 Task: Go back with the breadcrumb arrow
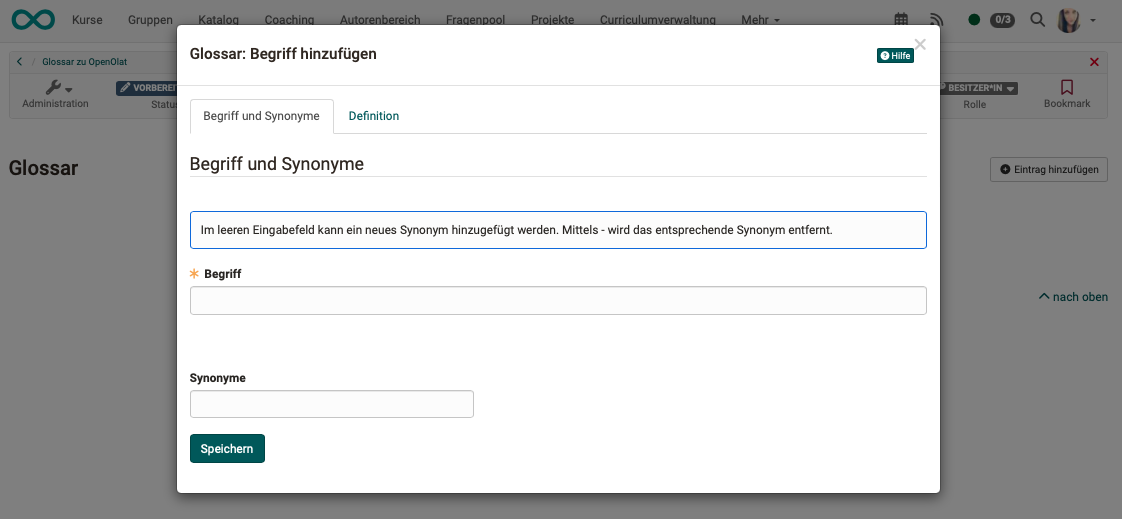point(19,62)
